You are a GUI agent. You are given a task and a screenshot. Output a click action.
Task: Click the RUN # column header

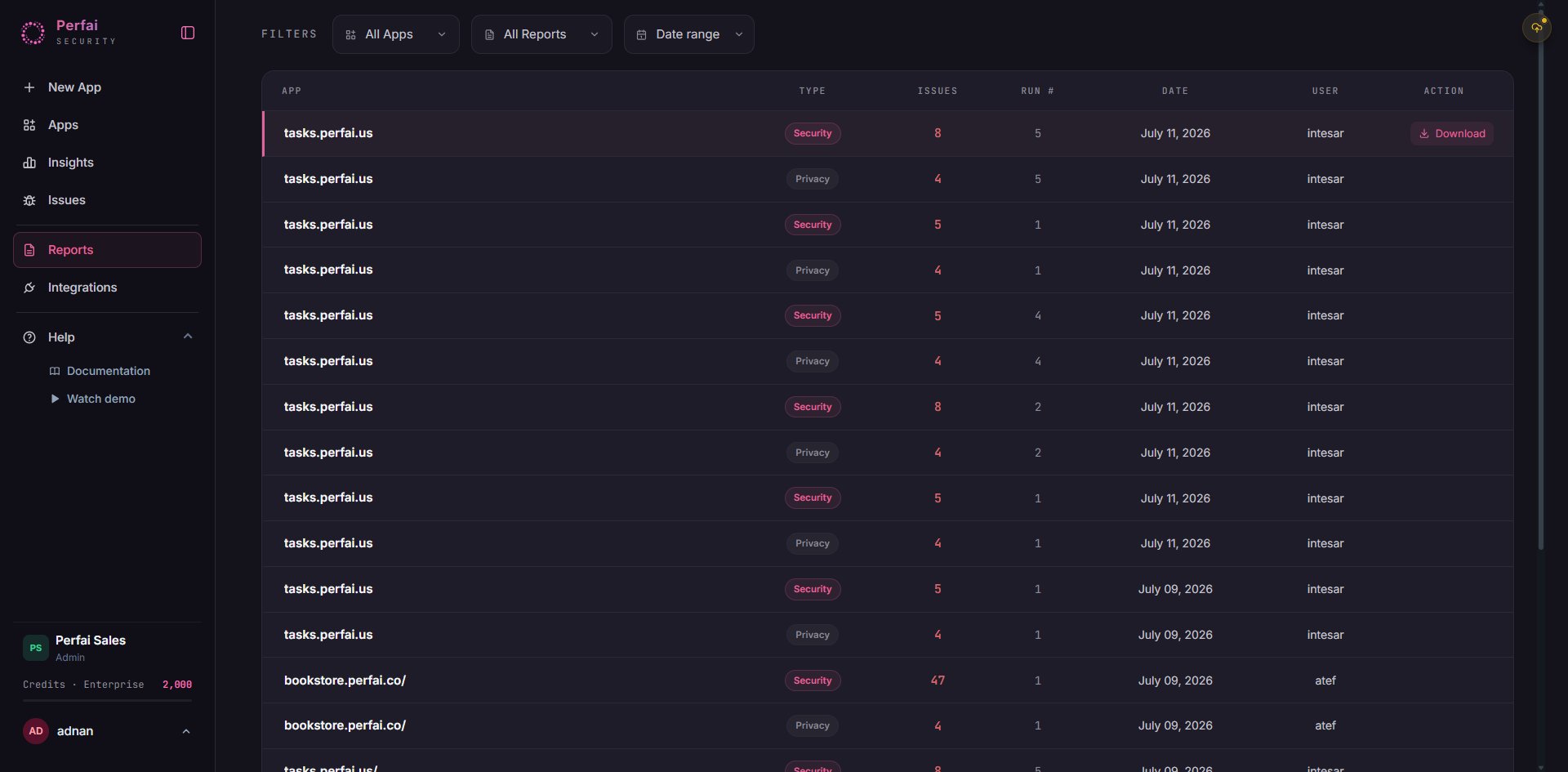[1037, 91]
